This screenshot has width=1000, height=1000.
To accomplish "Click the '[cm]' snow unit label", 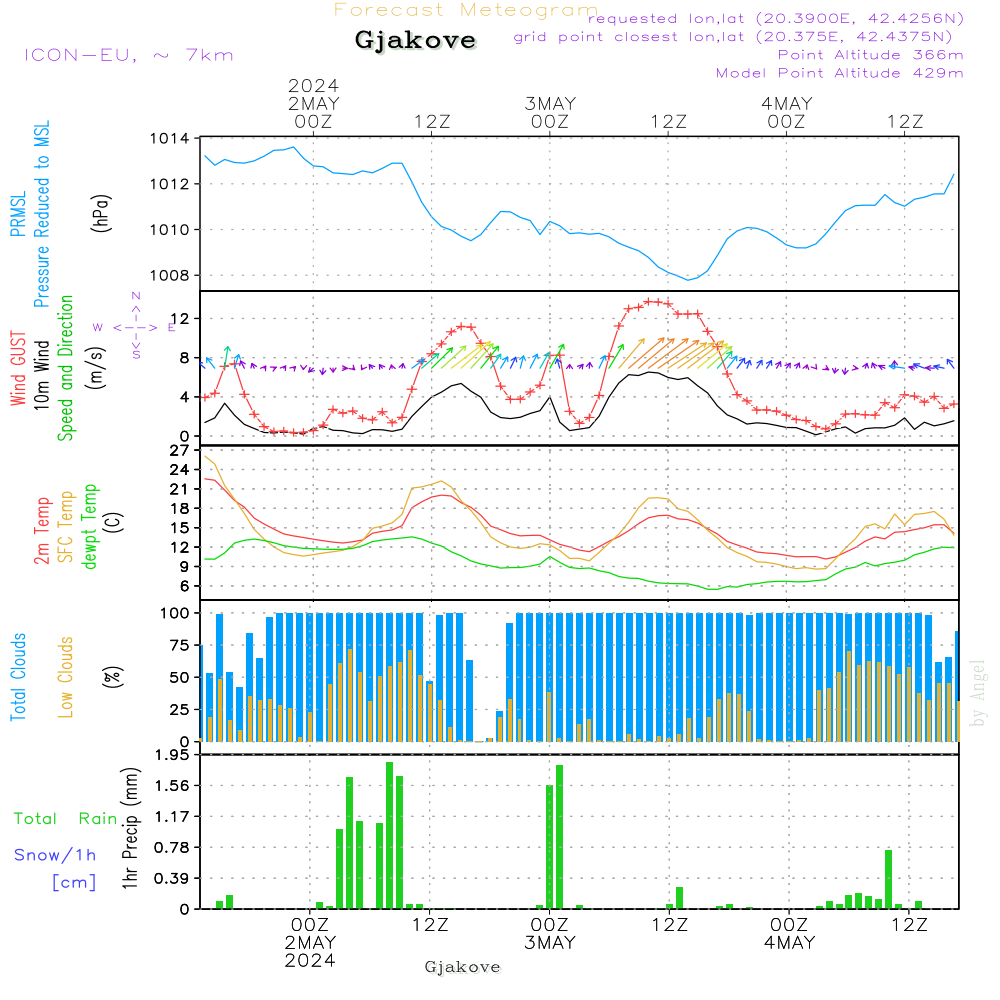I will (74, 883).
